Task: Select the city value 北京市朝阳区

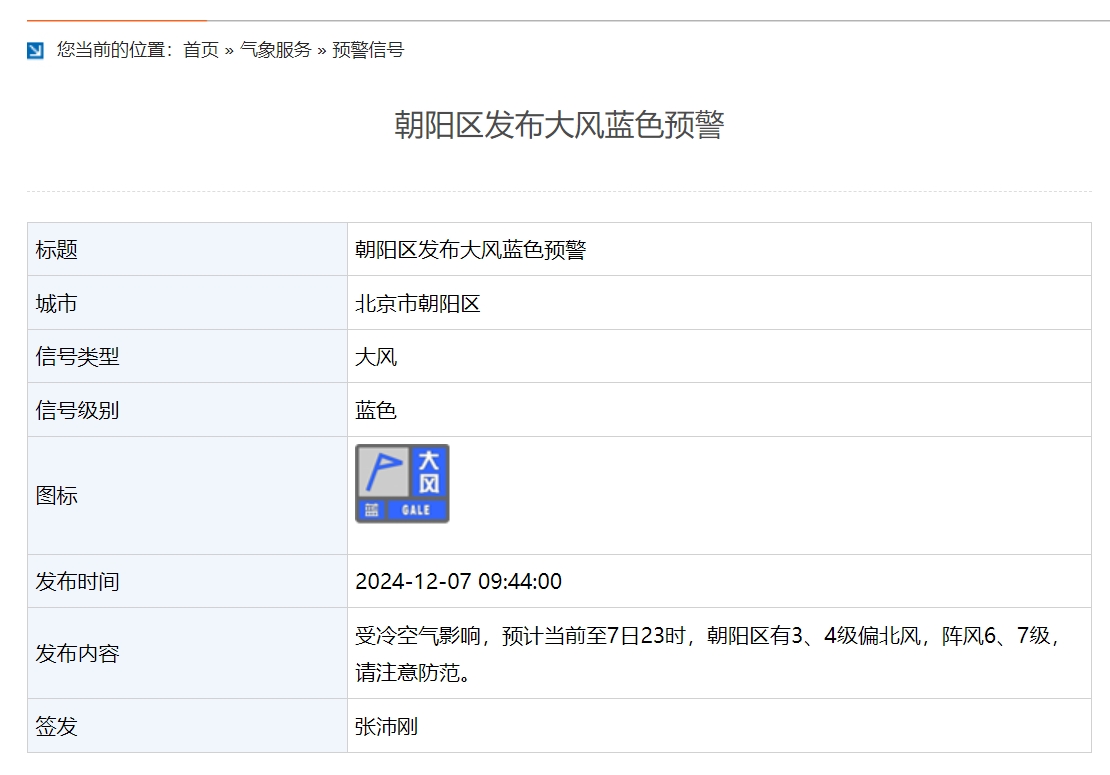Action: pyautogui.click(x=418, y=304)
